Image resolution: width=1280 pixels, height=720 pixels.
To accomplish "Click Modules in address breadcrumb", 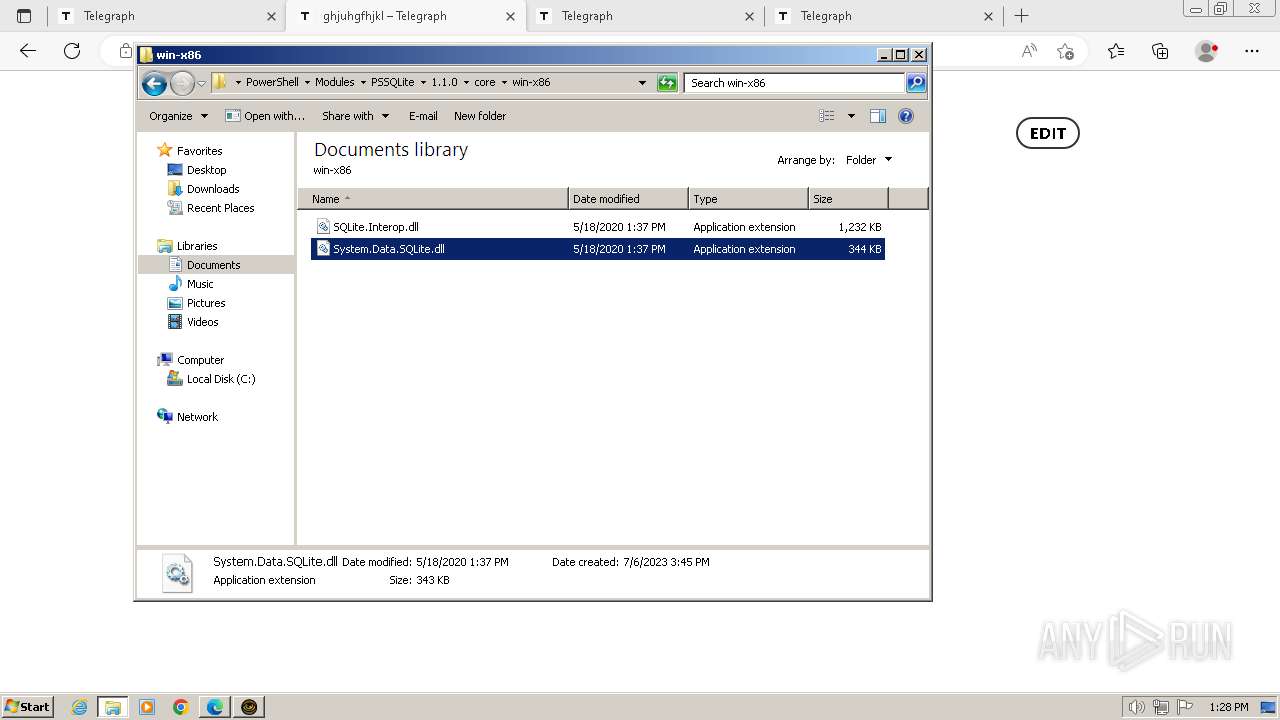I will pos(334,83).
